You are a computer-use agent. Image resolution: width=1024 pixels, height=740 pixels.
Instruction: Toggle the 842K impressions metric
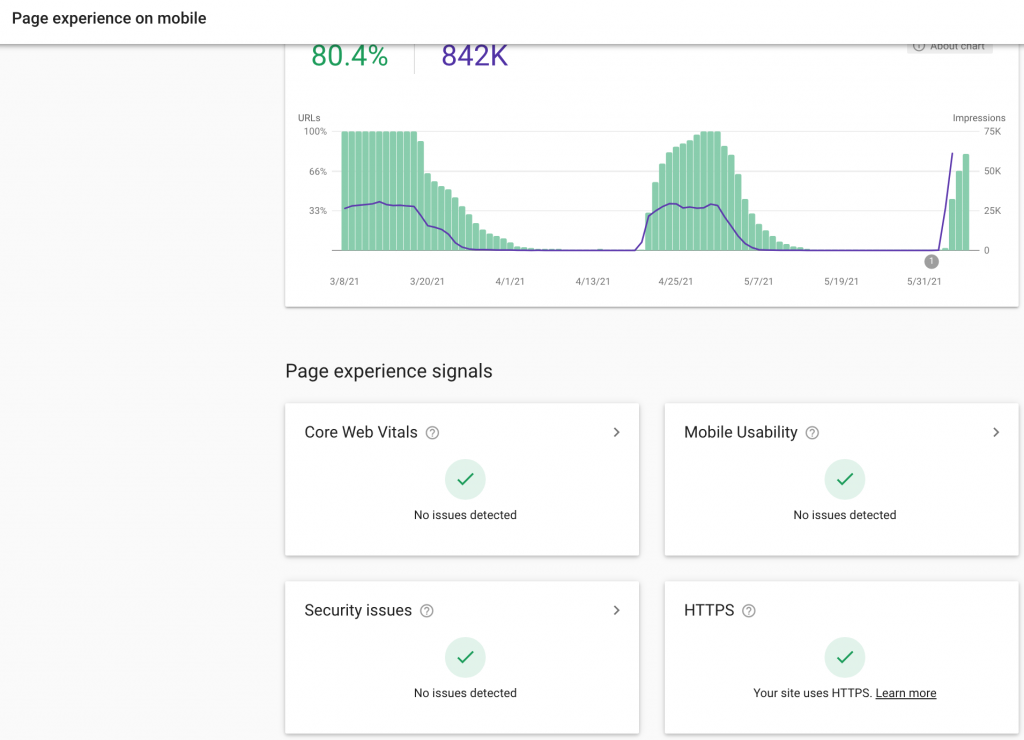474,57
